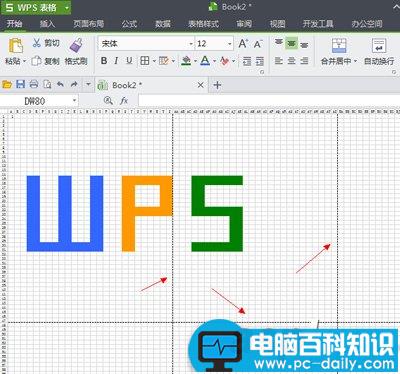
Task: Click the cell borders icon
Action: click(145, 61)
